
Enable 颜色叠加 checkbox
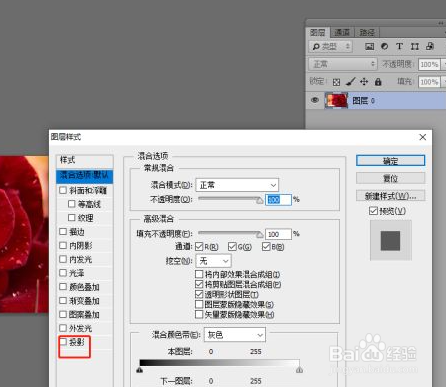pyautogui.click(x=63, y=287)
